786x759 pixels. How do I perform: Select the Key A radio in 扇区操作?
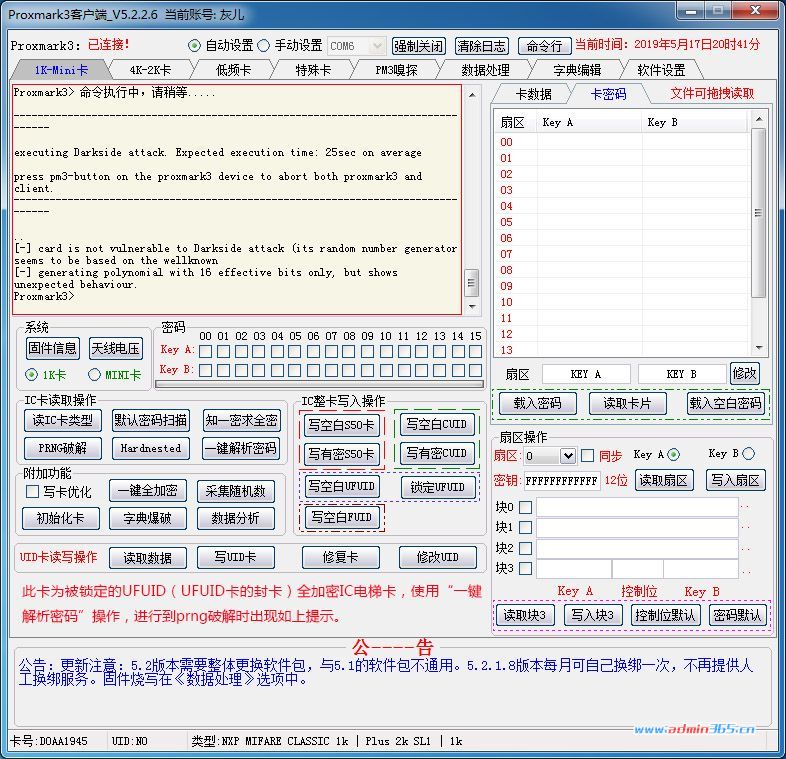(x=674, y=455)
